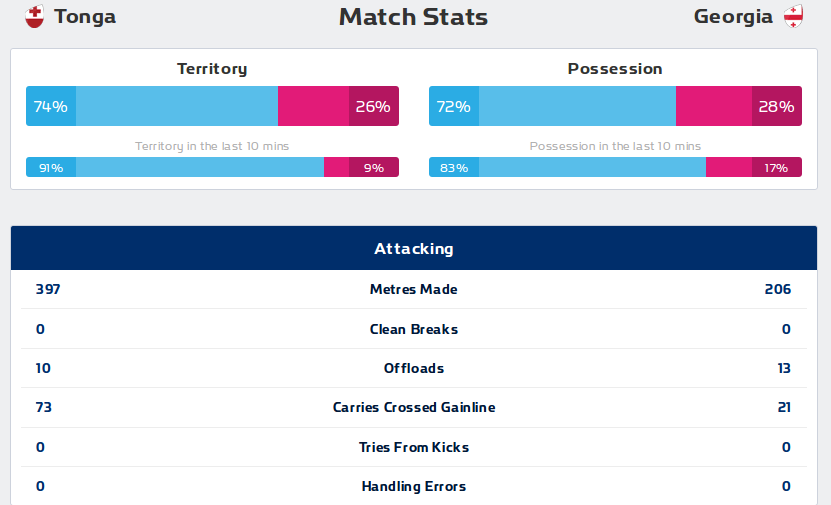Click the Carries Crossed Gainline label
The image size is (831, 505).
(x=413, y=408)
